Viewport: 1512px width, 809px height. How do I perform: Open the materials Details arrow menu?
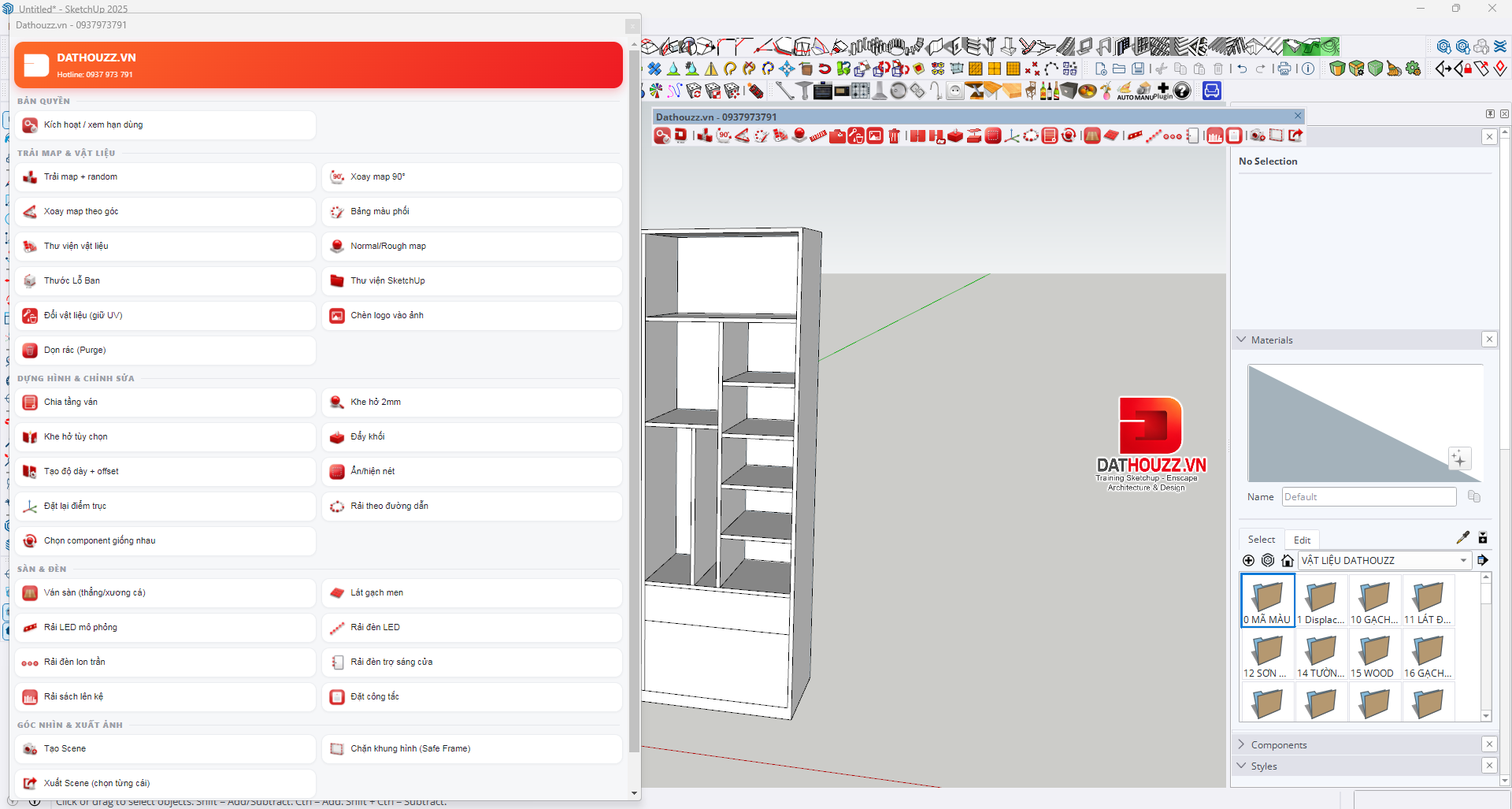1483,560
